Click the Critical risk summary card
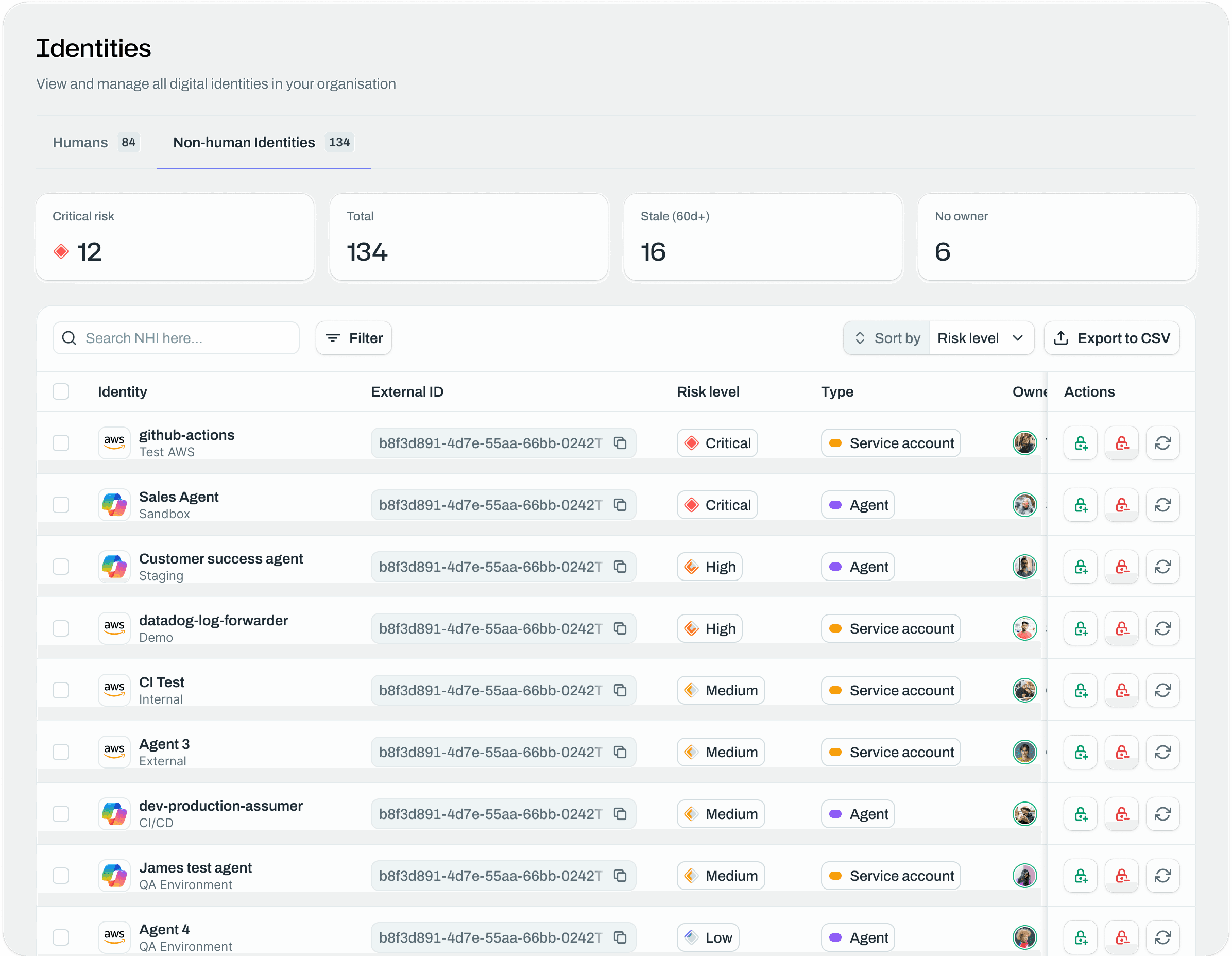1232x956 pixels. [175, 237]
